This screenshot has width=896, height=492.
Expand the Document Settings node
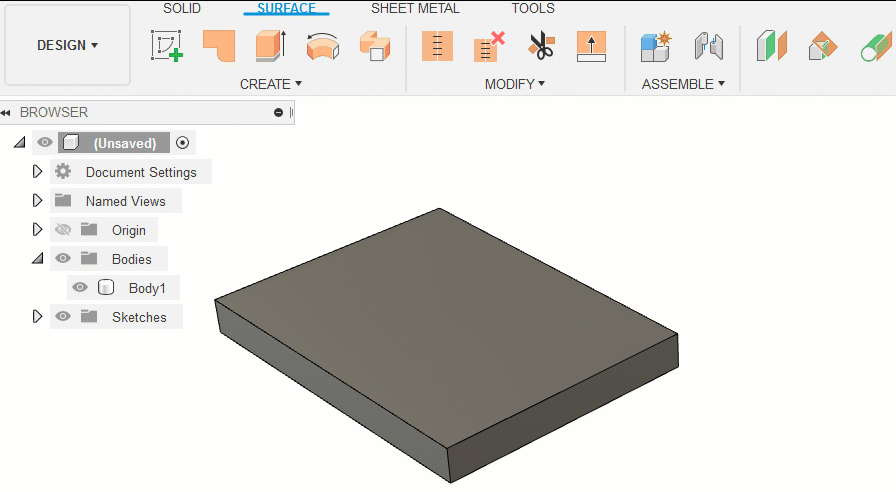37,171
